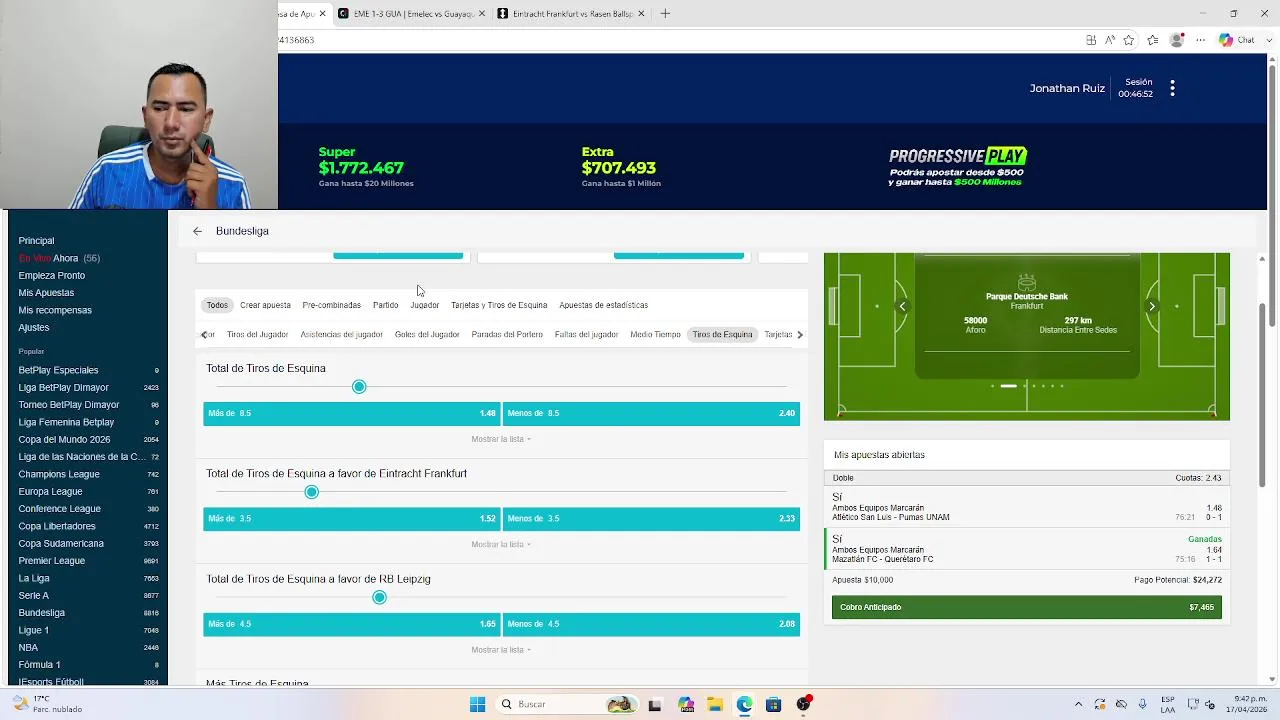1280x720 pixels.
Task: Open Copilot Chat button
Action: pos(1236,40)
